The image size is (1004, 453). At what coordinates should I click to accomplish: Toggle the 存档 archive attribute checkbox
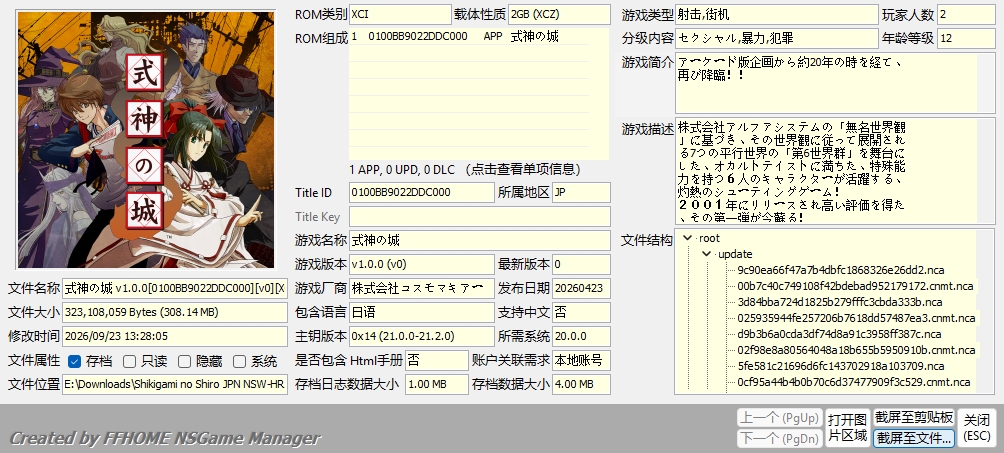74,361
